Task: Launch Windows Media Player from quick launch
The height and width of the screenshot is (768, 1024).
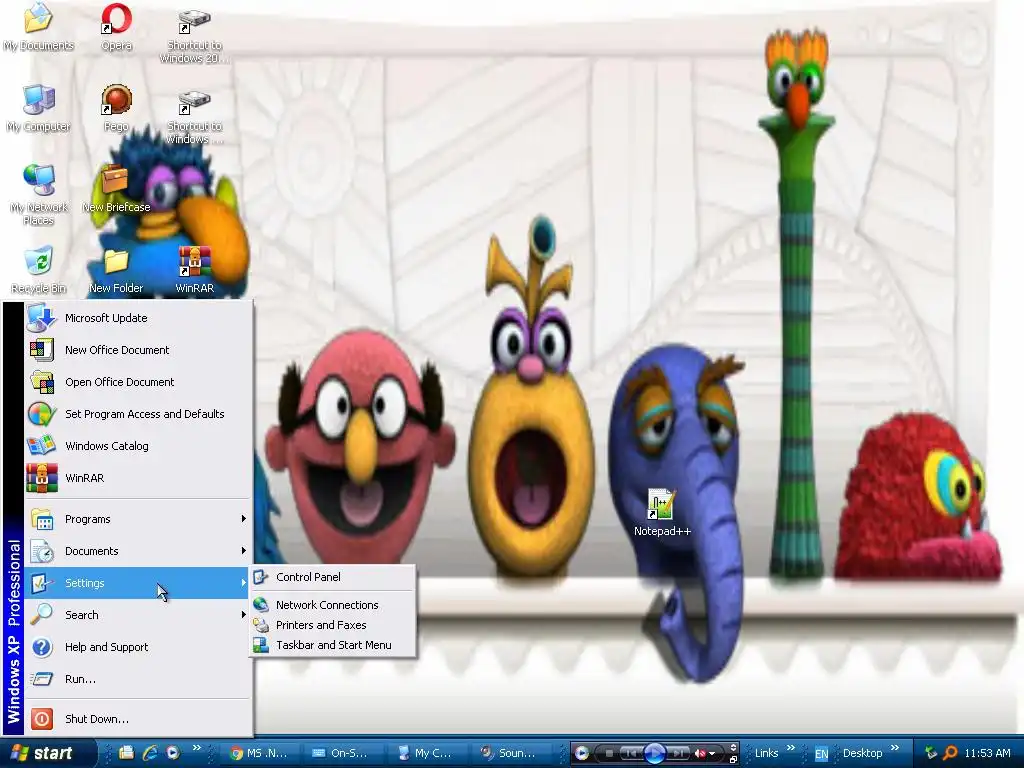Action: coord(172,753)
